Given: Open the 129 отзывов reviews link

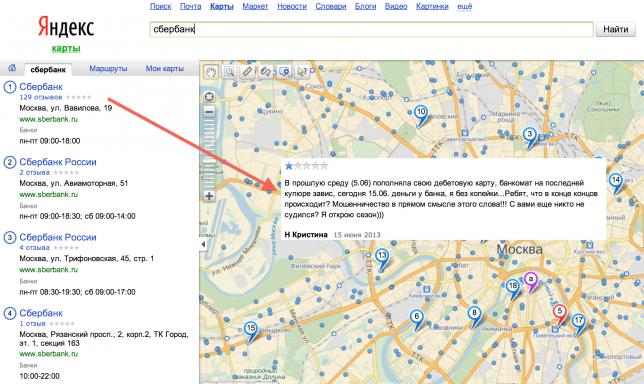Looking at the screenshot, I should point(41,97).
